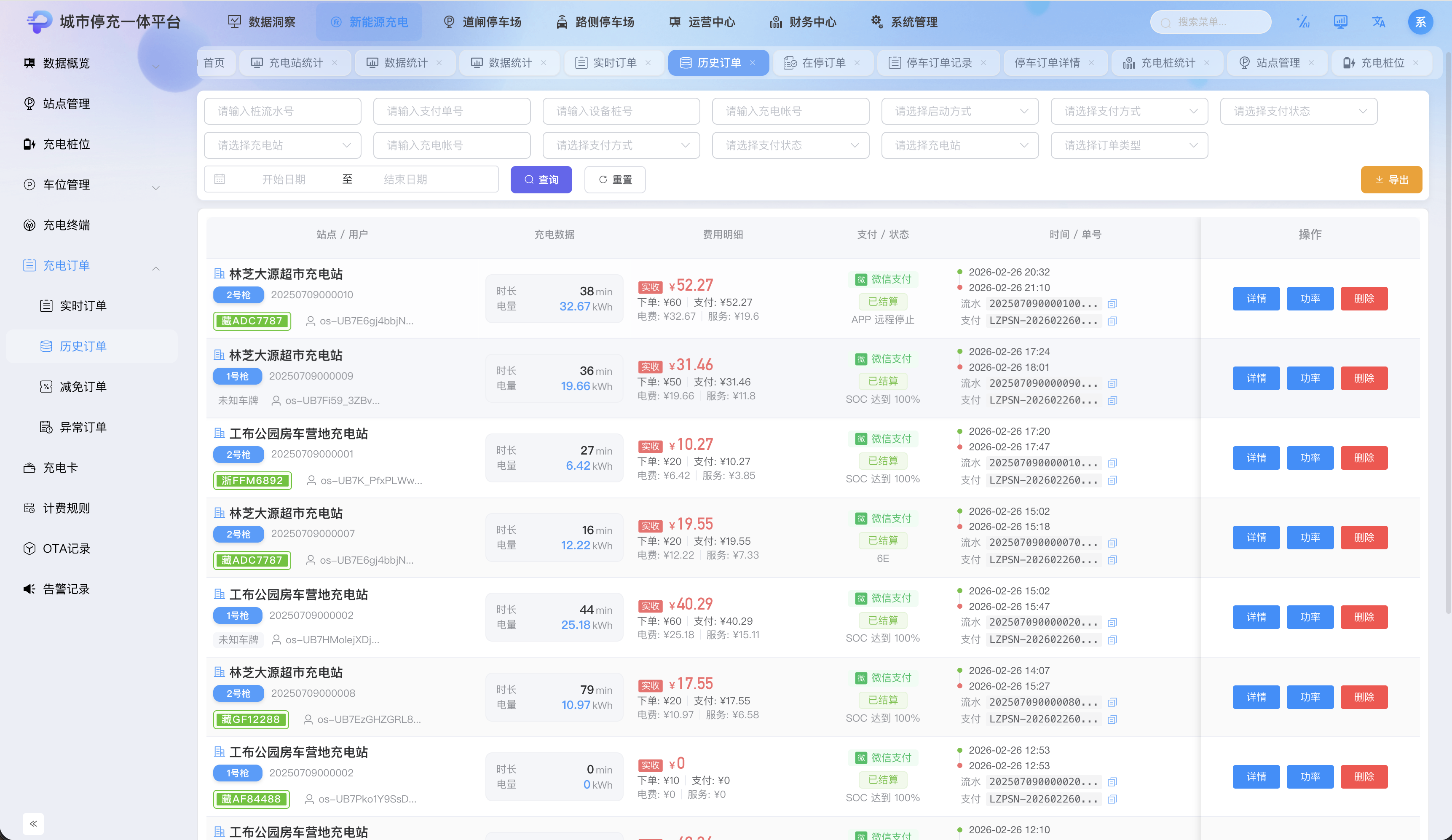Copy the first order's serial number
Image resolution: width=1452 pixels, height=840 pixels.
pos(1113,304)
